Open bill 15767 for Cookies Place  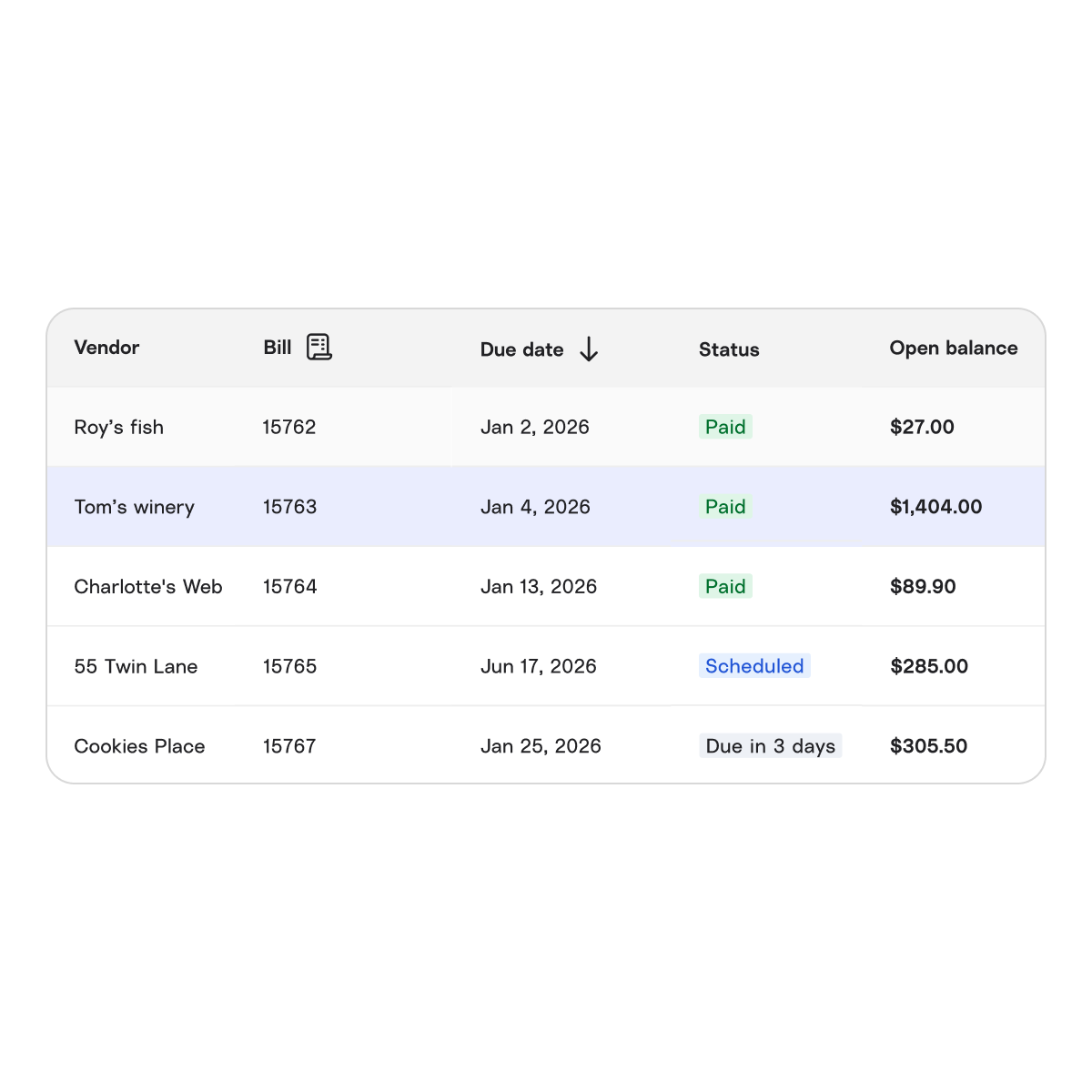[289, 746]
